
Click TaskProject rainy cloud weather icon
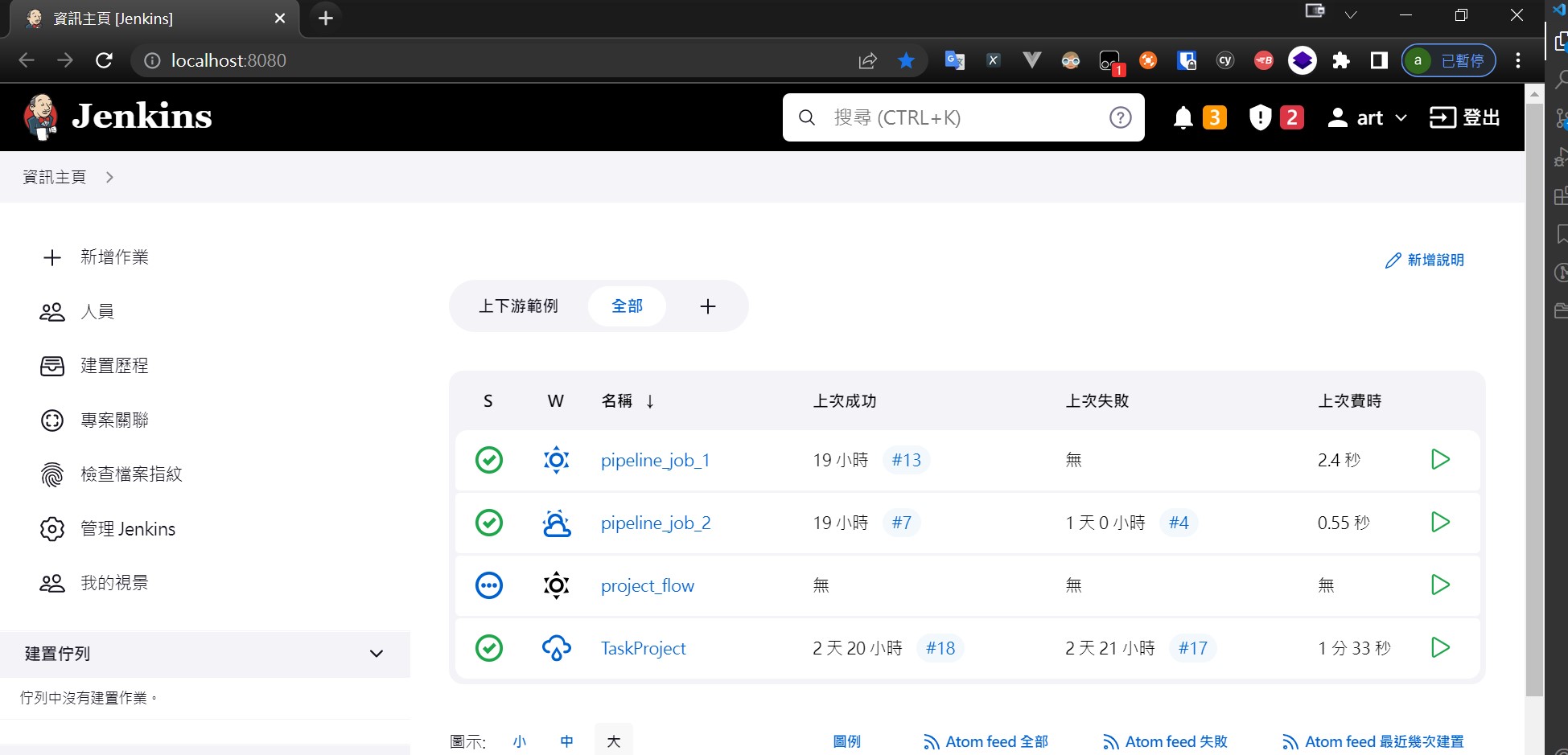(x=557, y=648)
